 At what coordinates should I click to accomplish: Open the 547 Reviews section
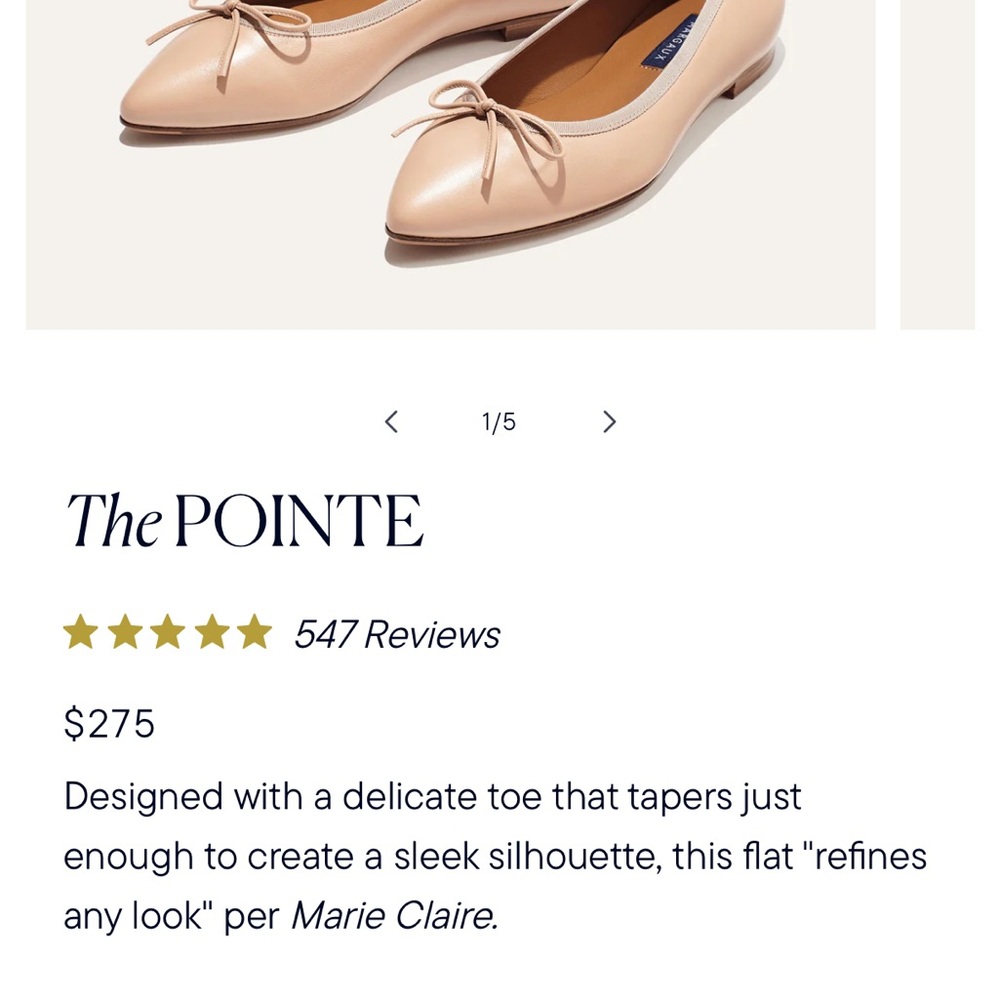[x=394, y=634]
